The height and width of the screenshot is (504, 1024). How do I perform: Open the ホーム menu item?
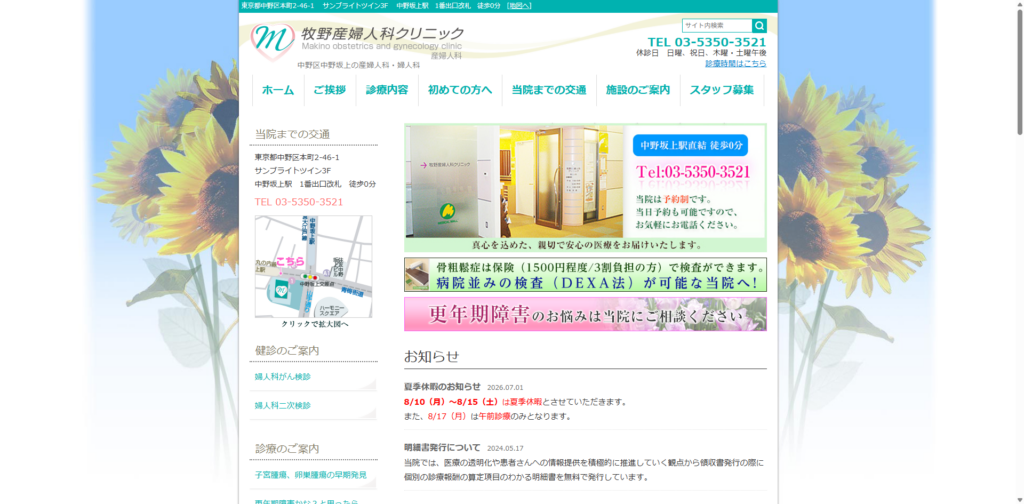[278, 90]
